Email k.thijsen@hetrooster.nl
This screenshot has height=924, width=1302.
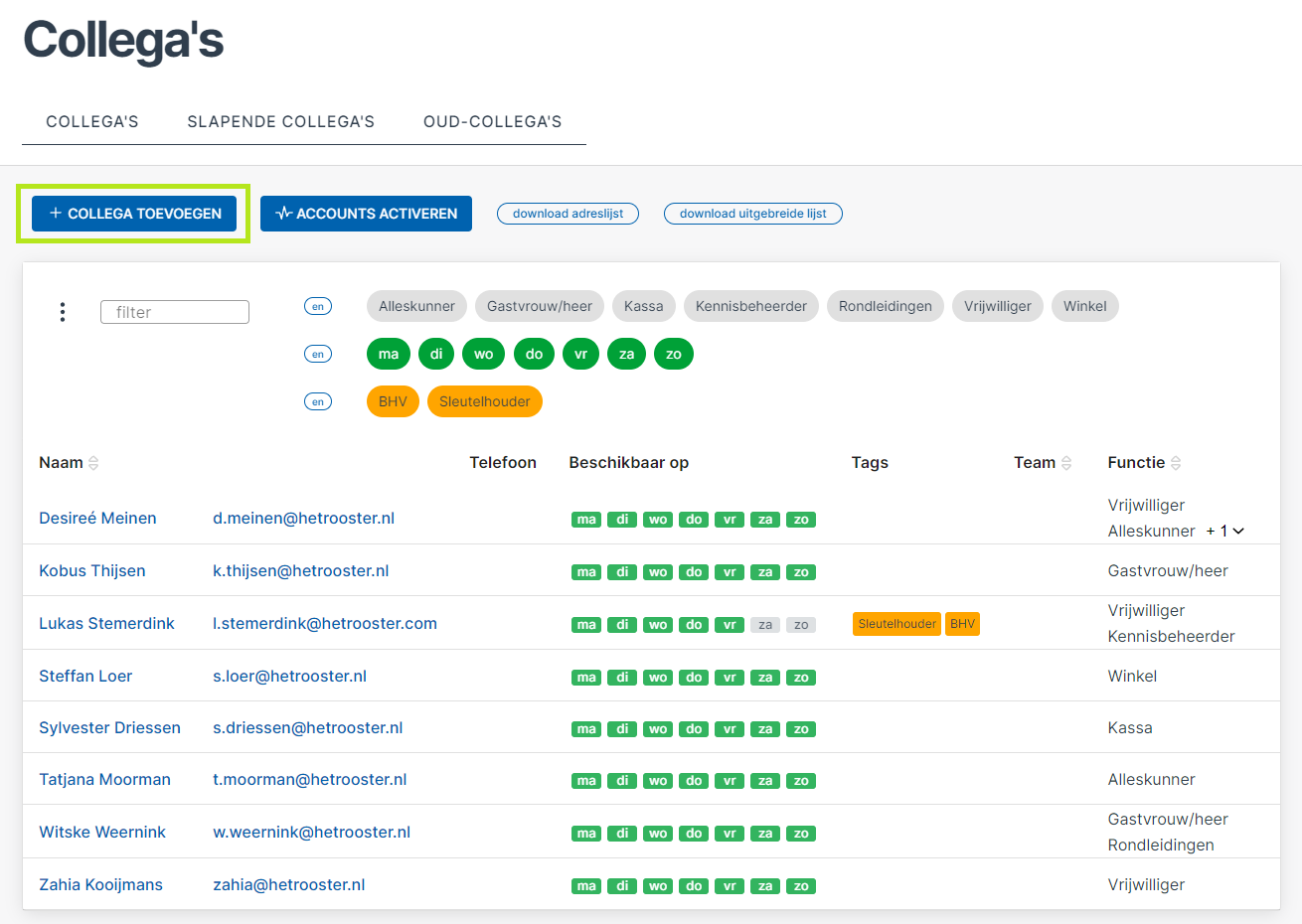click(300, 570)
